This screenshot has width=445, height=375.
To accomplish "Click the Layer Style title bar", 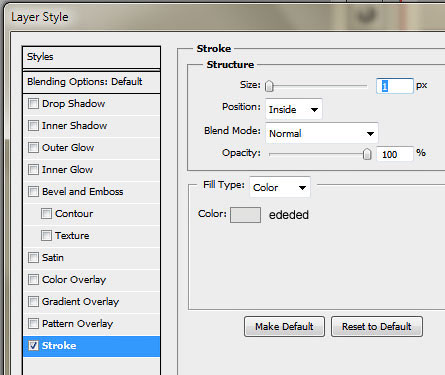I will tap(225, 17).
